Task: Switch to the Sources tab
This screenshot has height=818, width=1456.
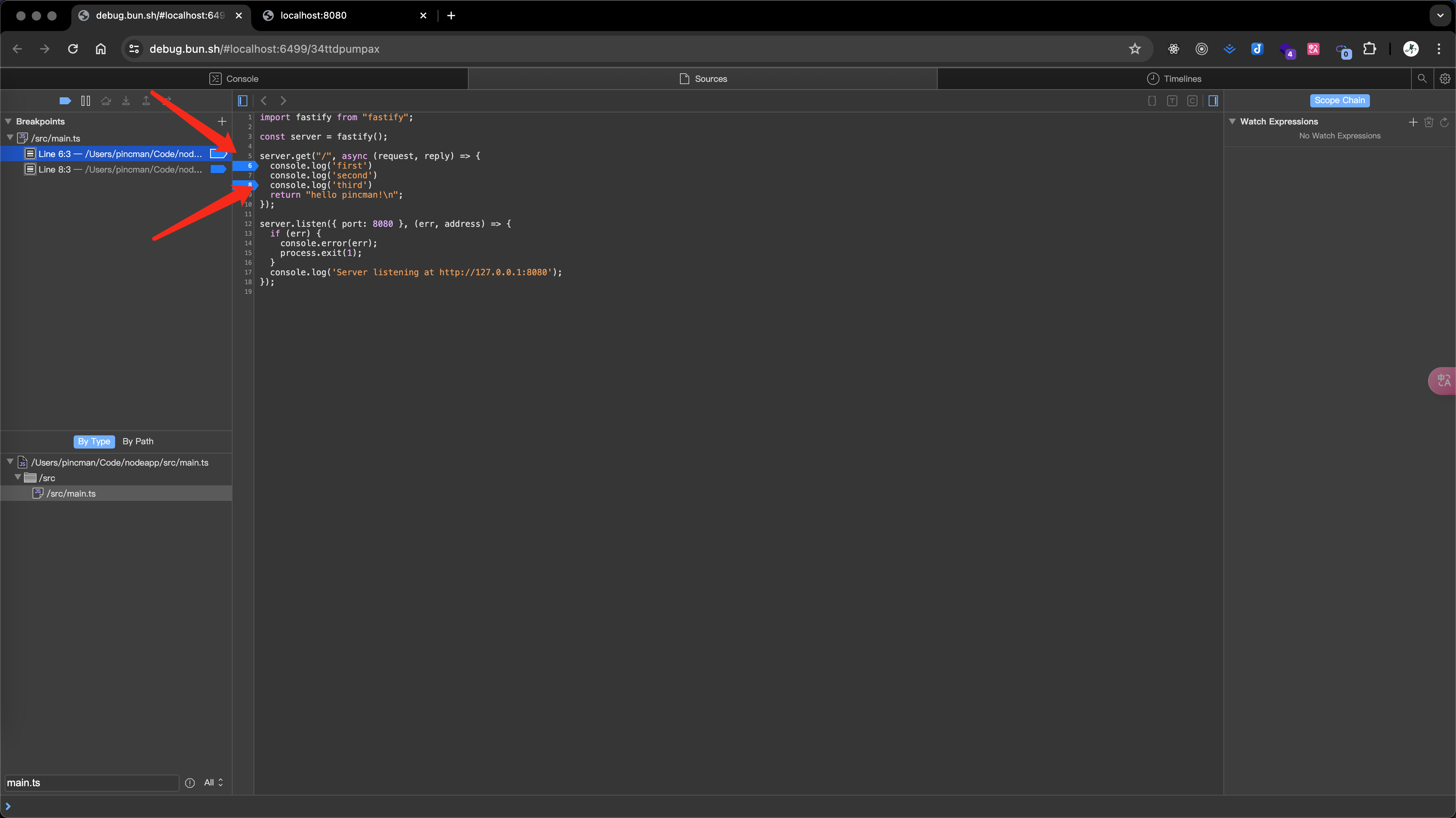Action: click(x=702, y=79)
